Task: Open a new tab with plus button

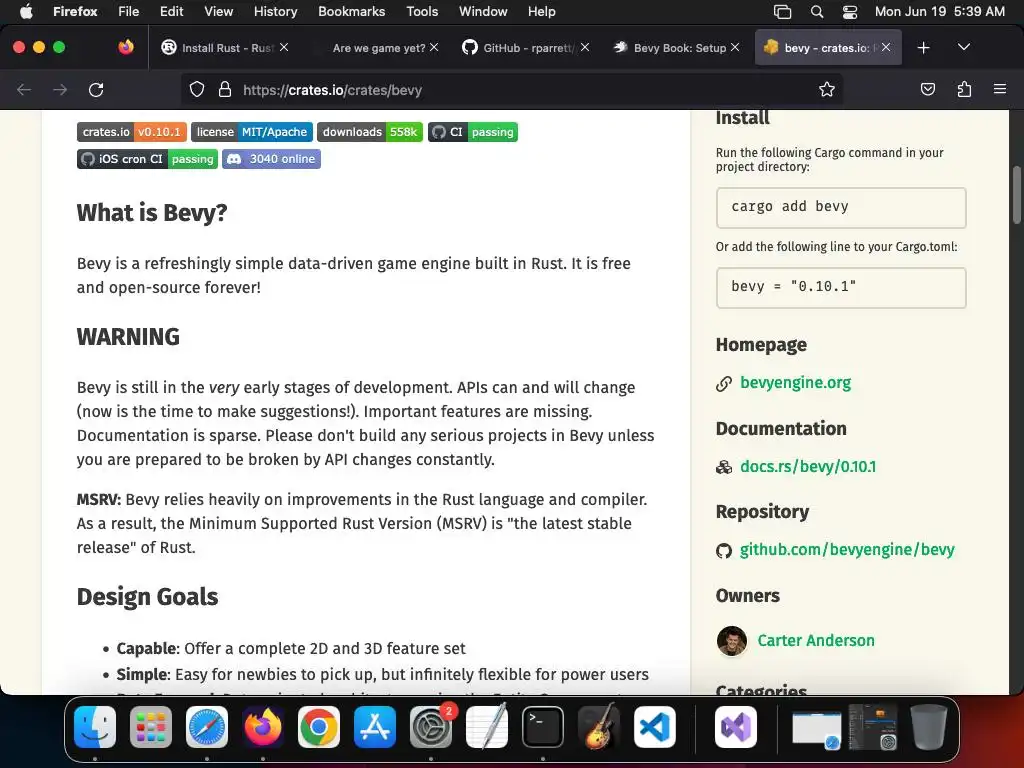Action: point(923,48)
